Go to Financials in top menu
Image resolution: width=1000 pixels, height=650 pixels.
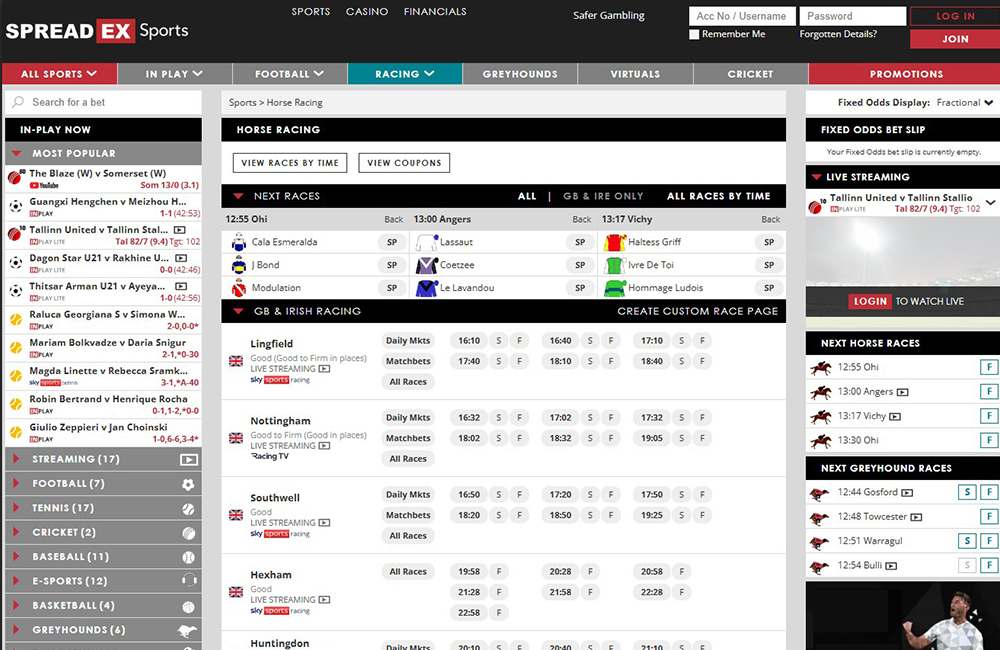click(435, 11)
